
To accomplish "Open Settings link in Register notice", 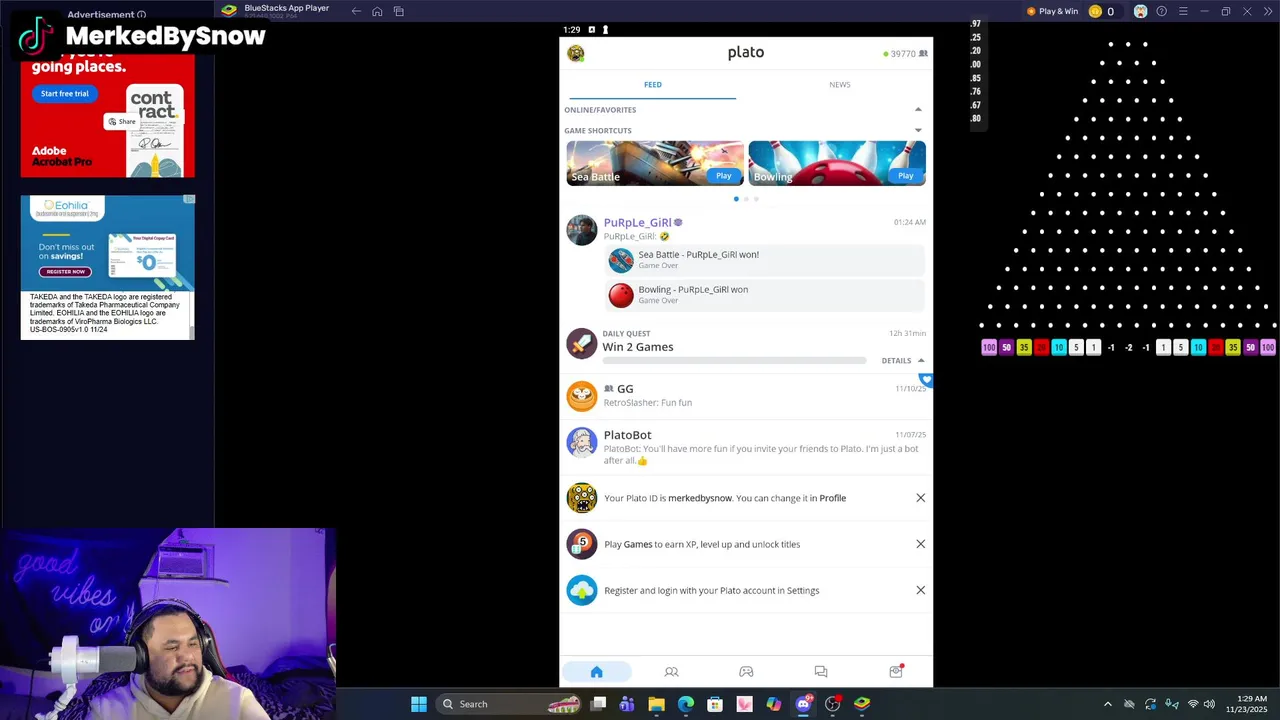I will tap(803, 590).
